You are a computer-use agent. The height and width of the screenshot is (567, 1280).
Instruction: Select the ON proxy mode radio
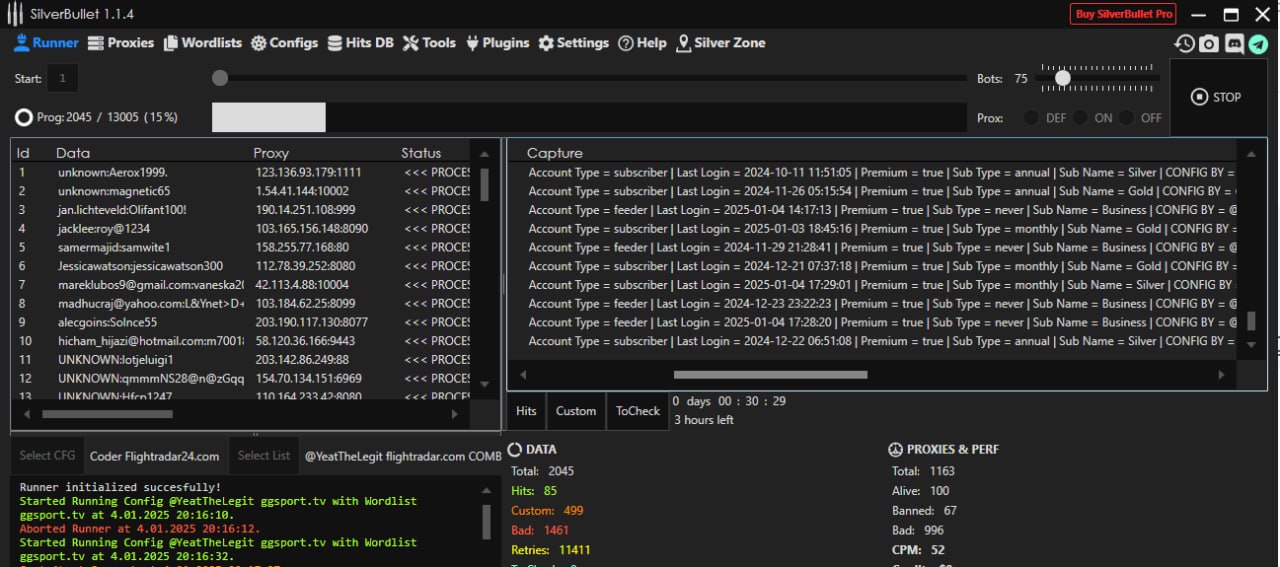(1080, 118)
